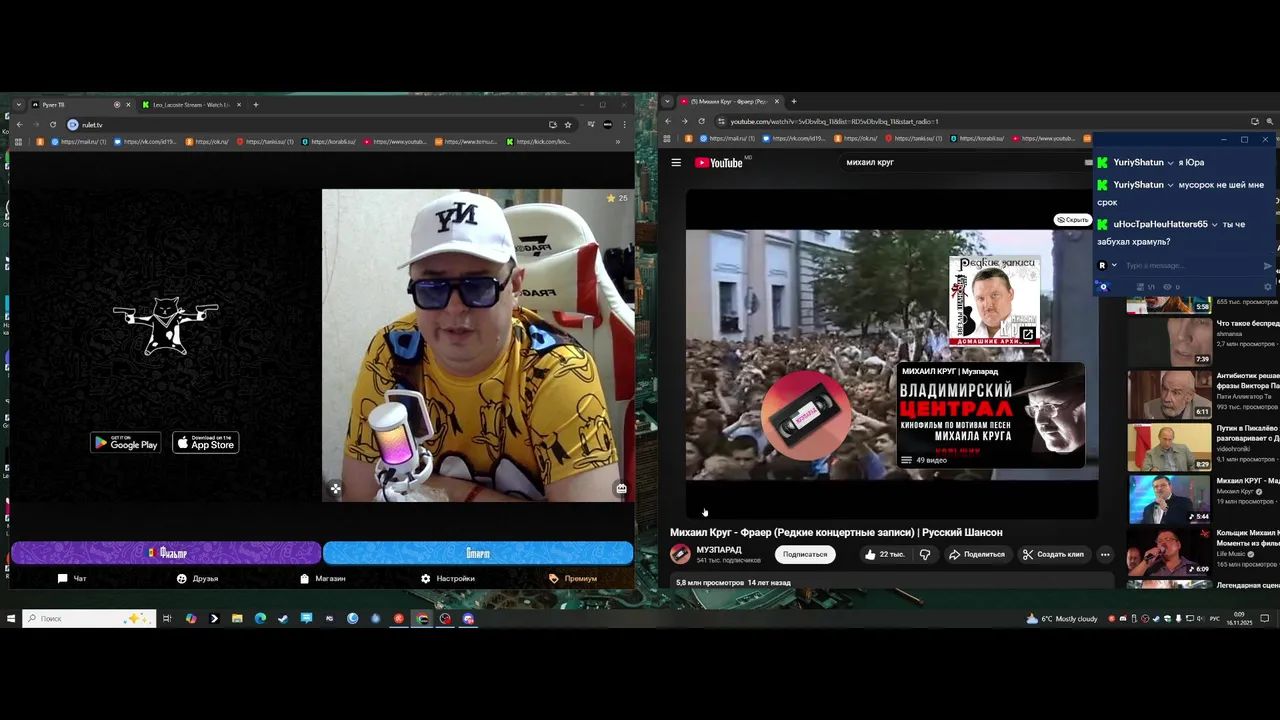Open Настройки in rulet.tv bottom bar
This screenshot has width=1280, height=720.
click(448, 578)
